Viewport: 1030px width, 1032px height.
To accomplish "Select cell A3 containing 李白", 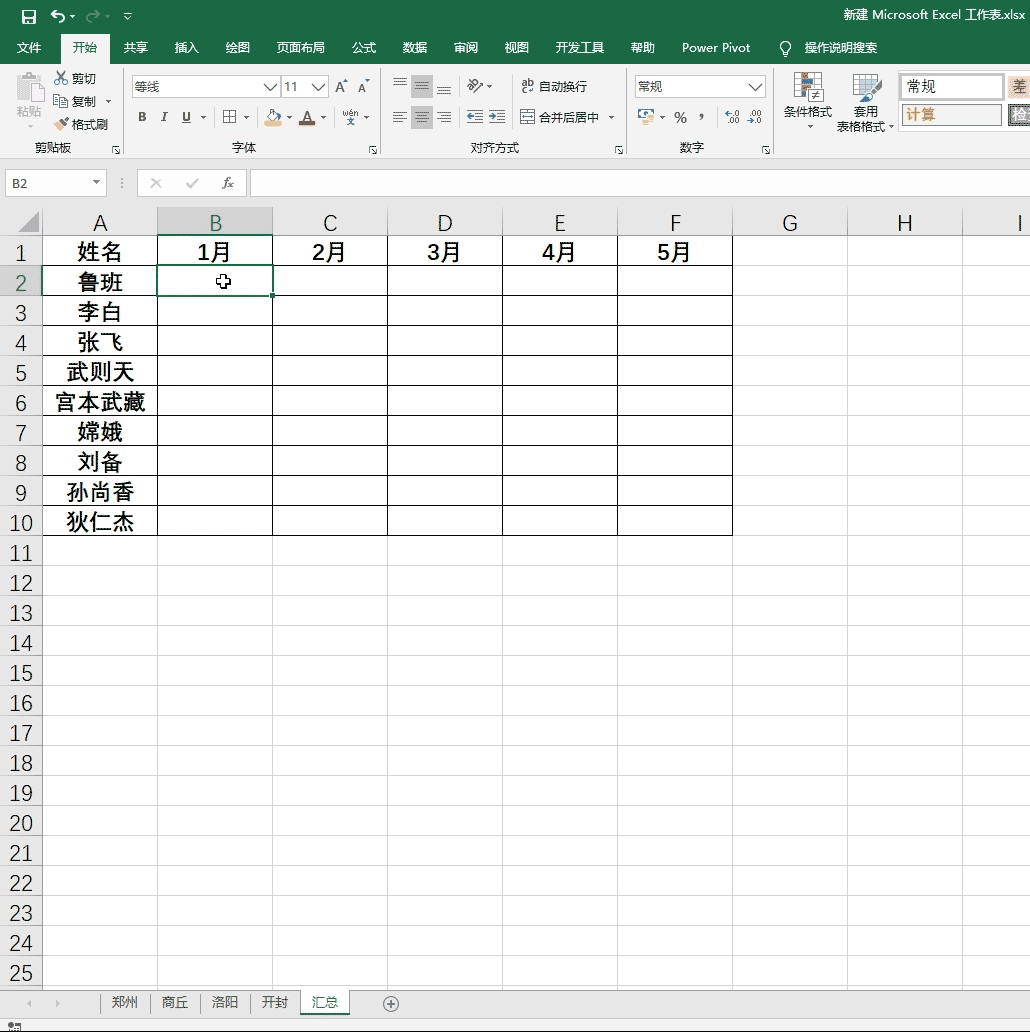I will coord(100,311).
